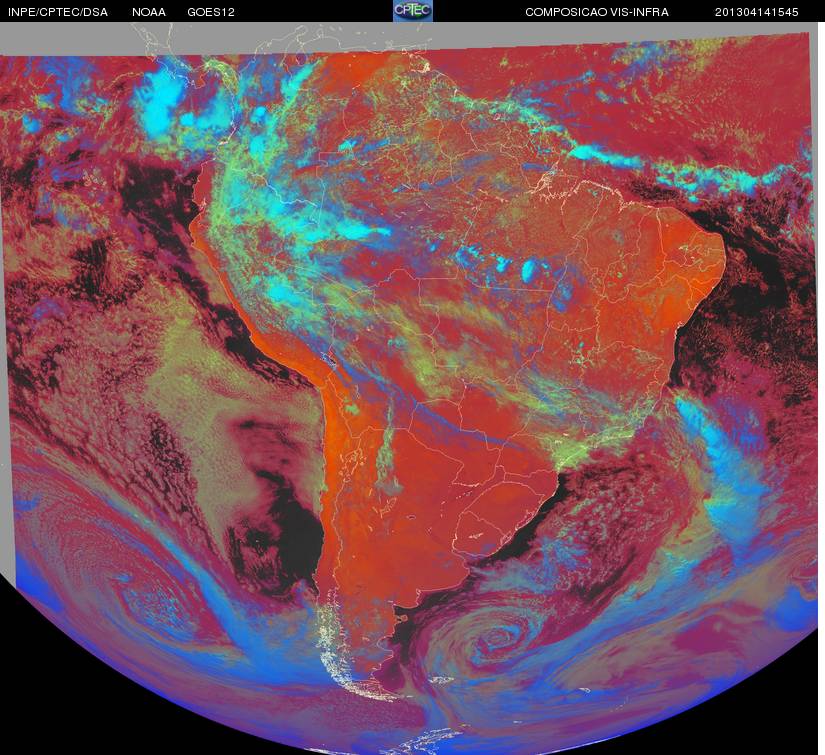Click the COMPOSICAO VIS-INFRA title text

tap(597, 12)
